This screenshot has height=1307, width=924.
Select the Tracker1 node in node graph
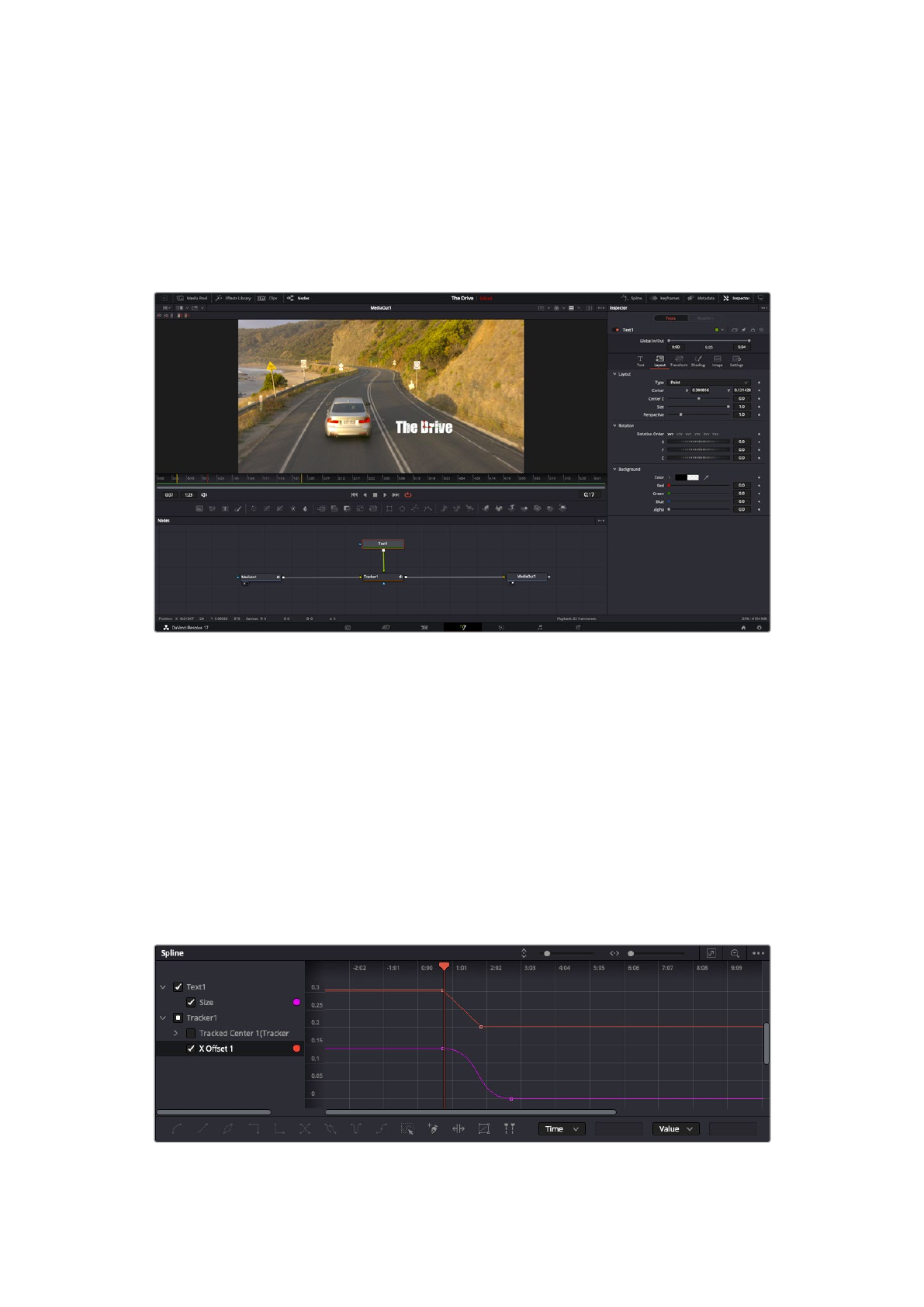[x=382, y=577]
